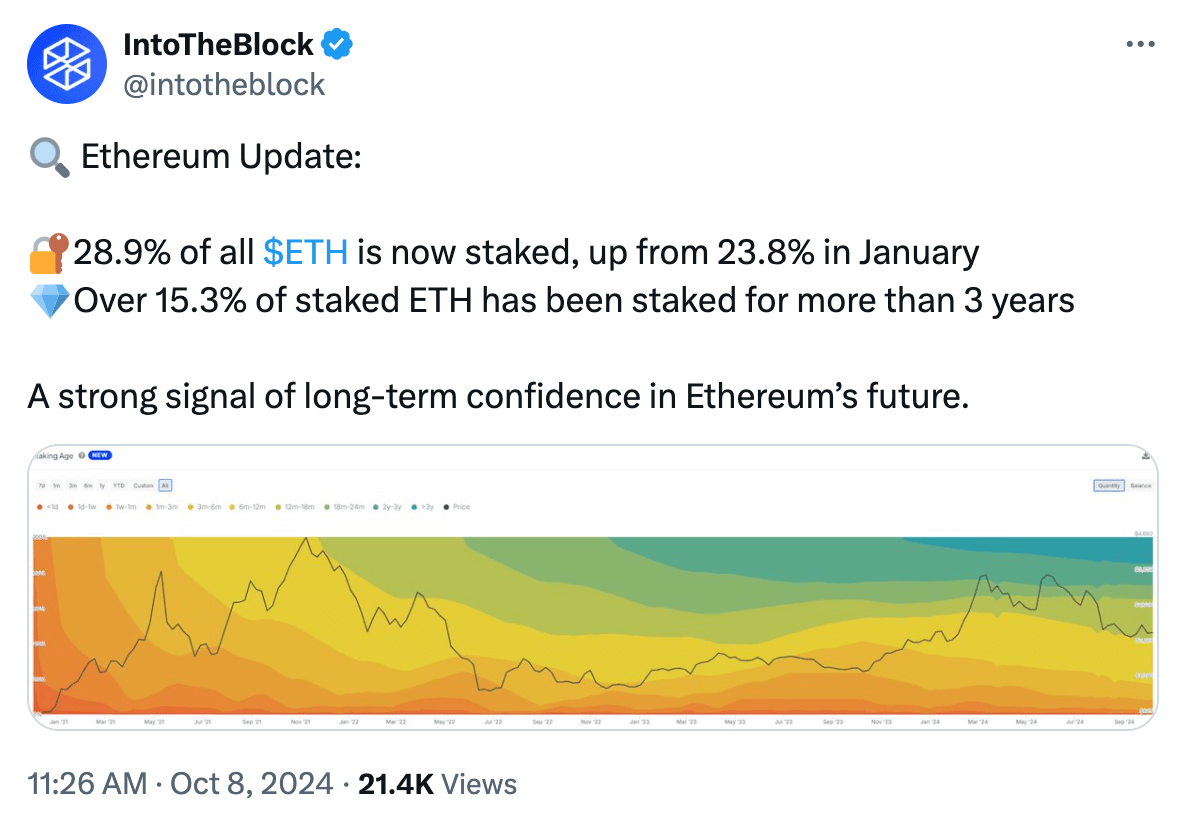Select the 7d time range
This screenshot has width=1186, height=822.
(x=40, y=485)
